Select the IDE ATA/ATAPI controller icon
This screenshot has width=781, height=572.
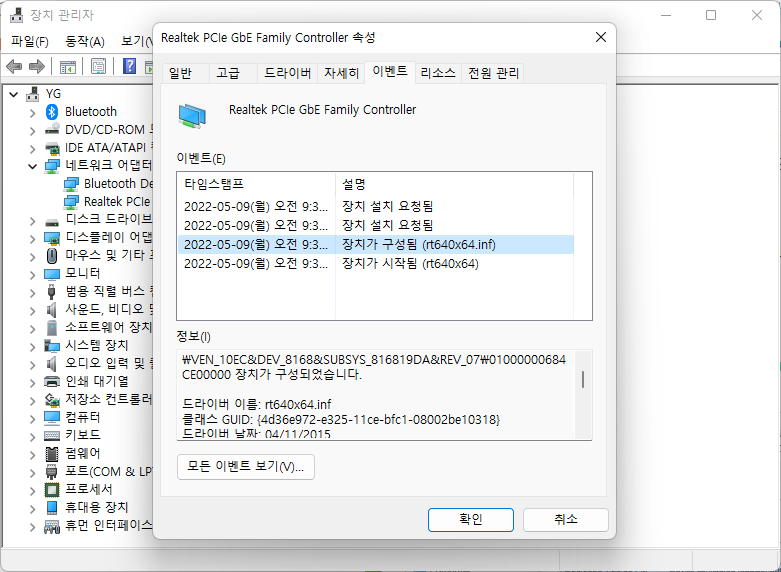(x=52, y=148)
